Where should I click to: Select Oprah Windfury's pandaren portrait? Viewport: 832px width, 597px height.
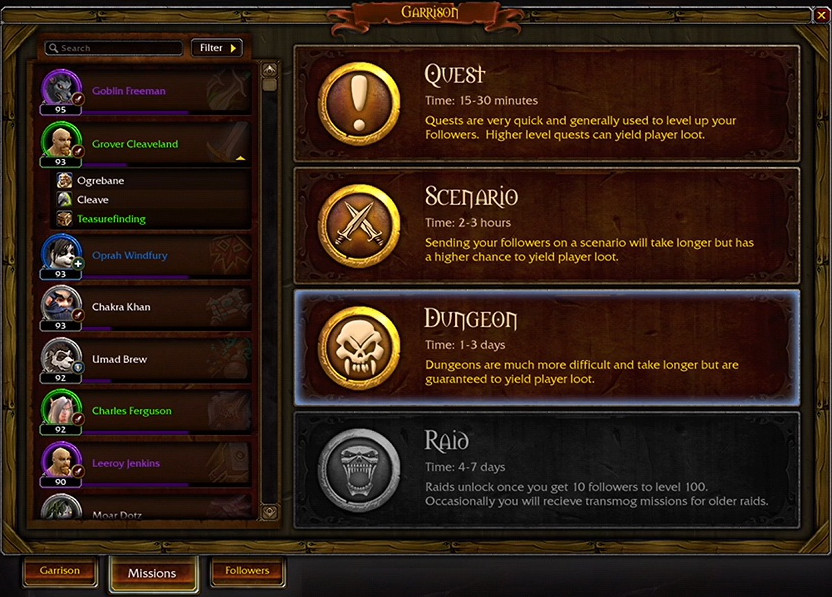(x=62, y=254)
